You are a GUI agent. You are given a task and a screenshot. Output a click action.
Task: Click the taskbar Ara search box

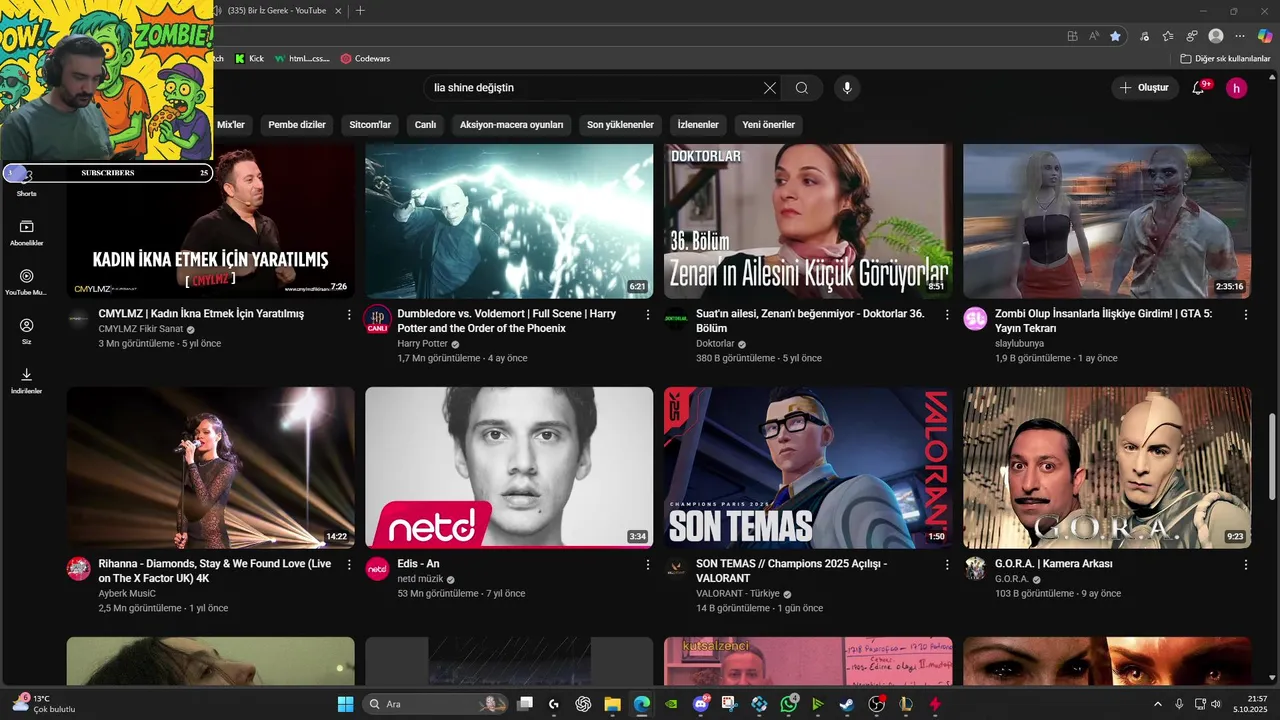437,704
